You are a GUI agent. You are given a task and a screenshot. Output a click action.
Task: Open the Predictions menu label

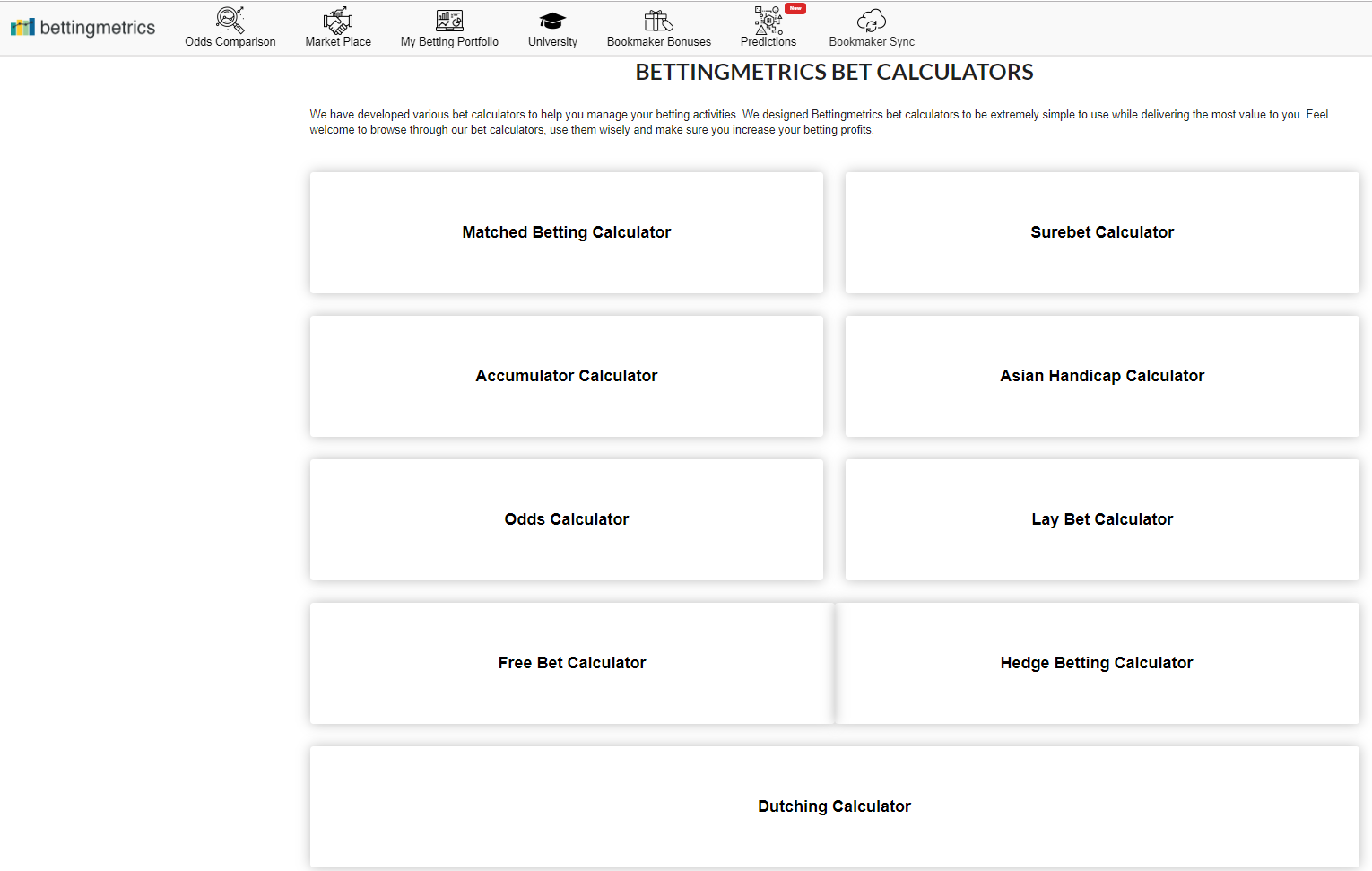coord(768,42)
